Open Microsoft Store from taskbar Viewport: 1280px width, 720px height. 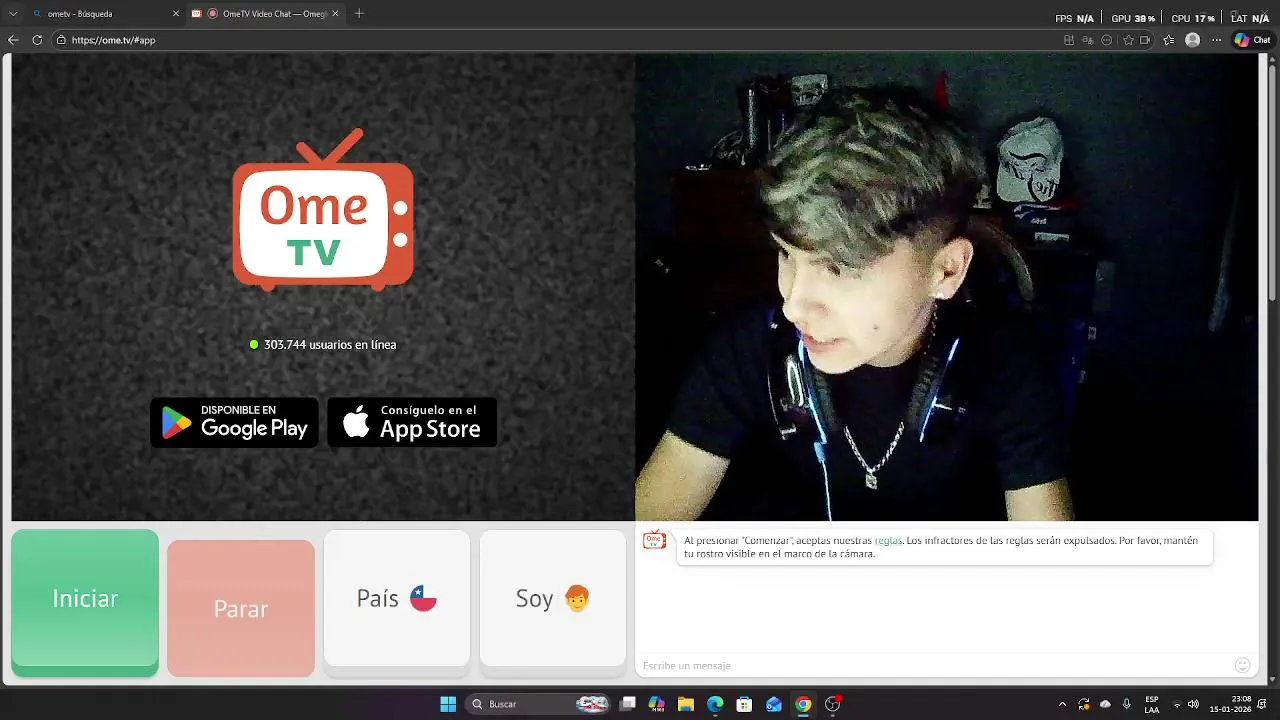tap(744, 704)
